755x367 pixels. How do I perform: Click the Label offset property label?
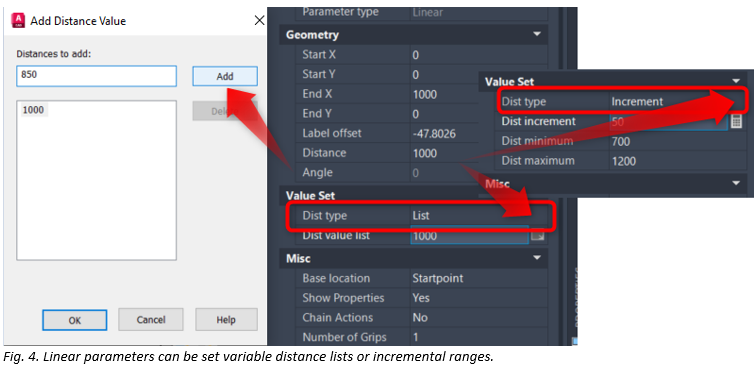pos(332,133)
